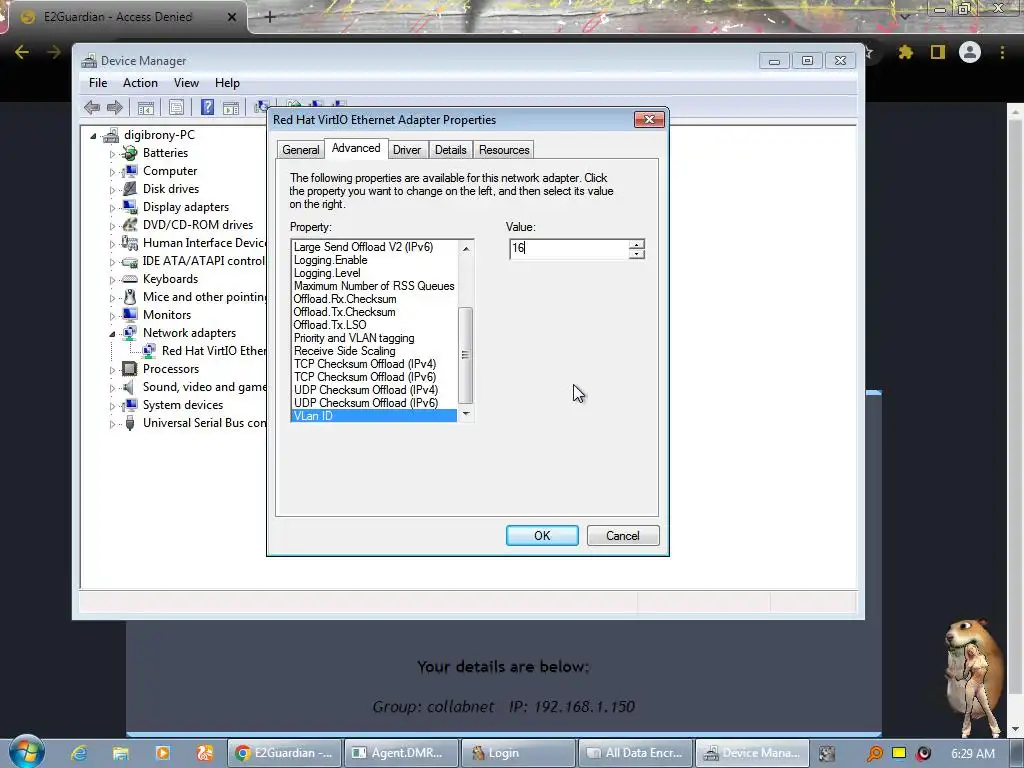Click the Property list scroll-down arrow
The height and width of the screenshot is (768, 1024).
pos(466,413)
